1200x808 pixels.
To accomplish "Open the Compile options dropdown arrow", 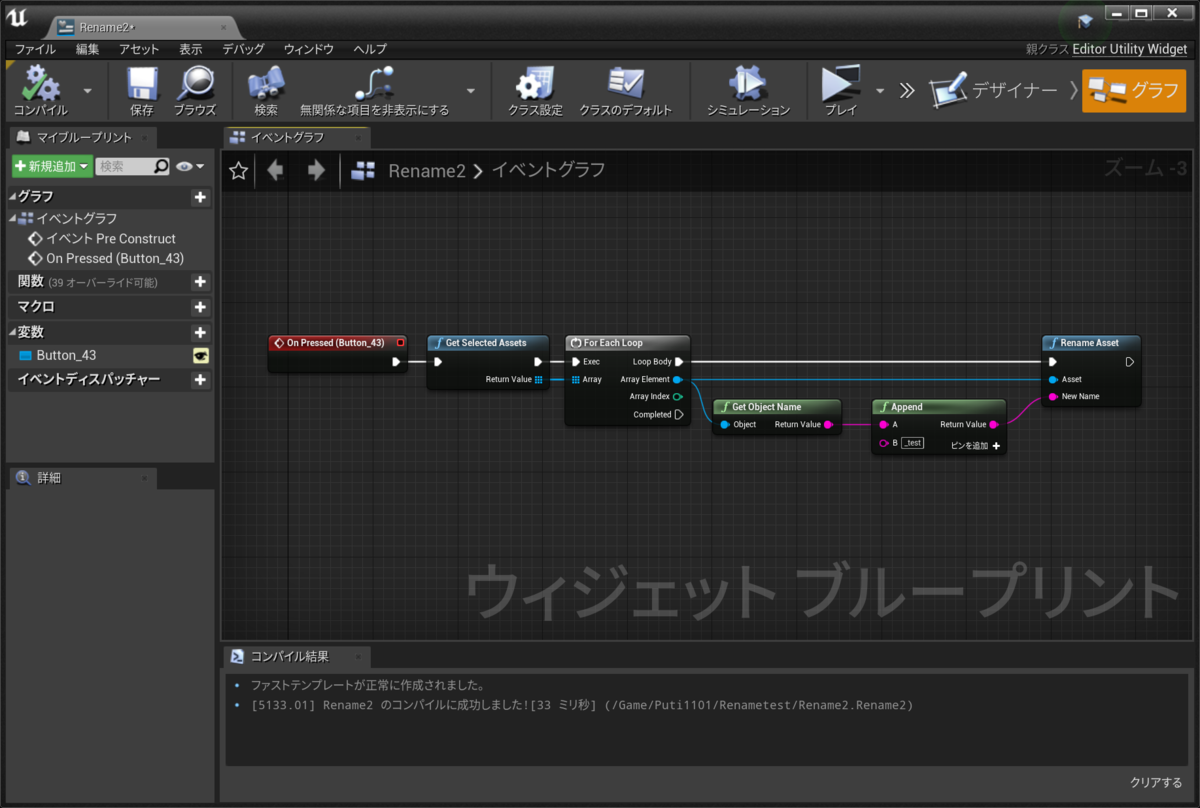I will (x=87, y=90).
